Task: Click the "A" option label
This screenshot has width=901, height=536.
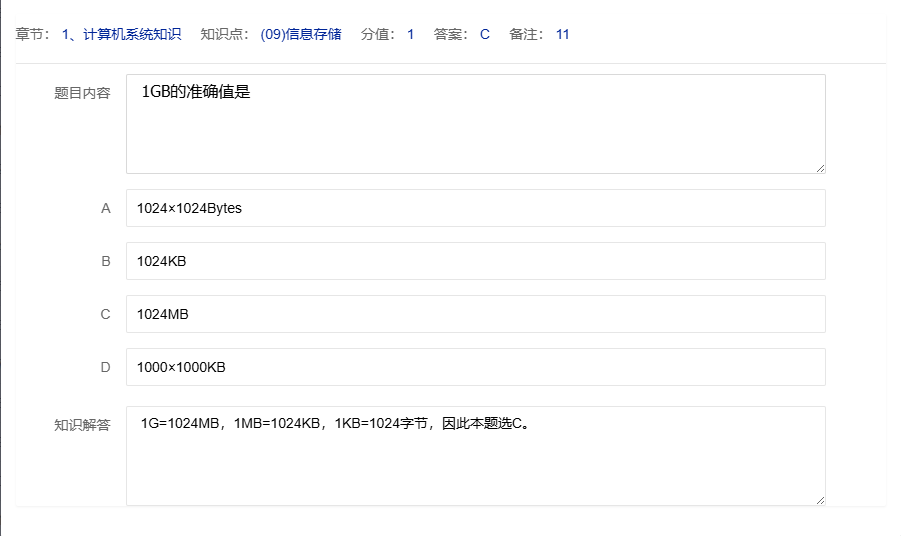Action: pos(105,208)
